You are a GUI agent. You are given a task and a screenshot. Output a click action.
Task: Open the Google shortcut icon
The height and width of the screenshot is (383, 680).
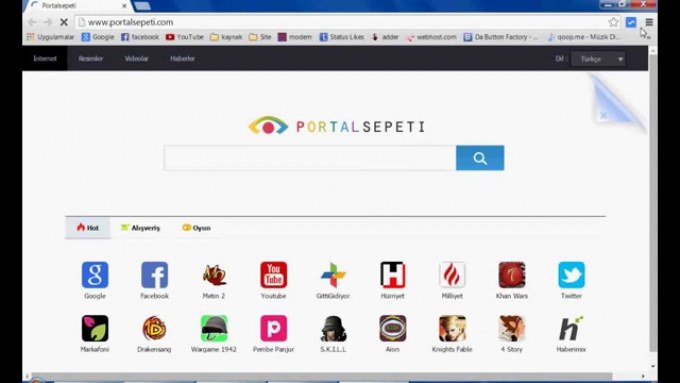[x=95, y=275]
